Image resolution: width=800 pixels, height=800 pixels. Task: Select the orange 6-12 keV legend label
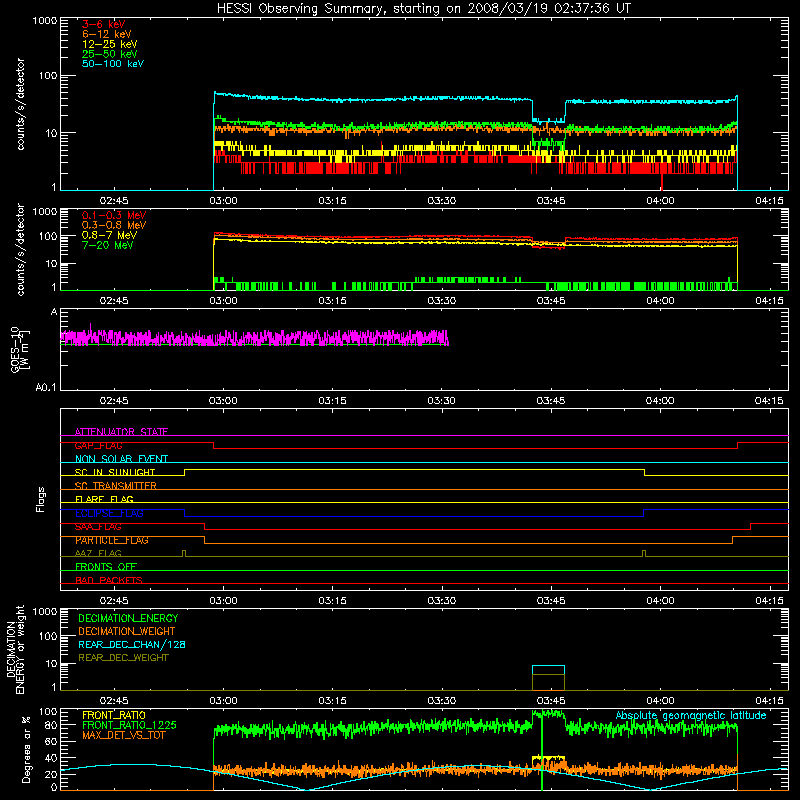[x=107, y=34]
